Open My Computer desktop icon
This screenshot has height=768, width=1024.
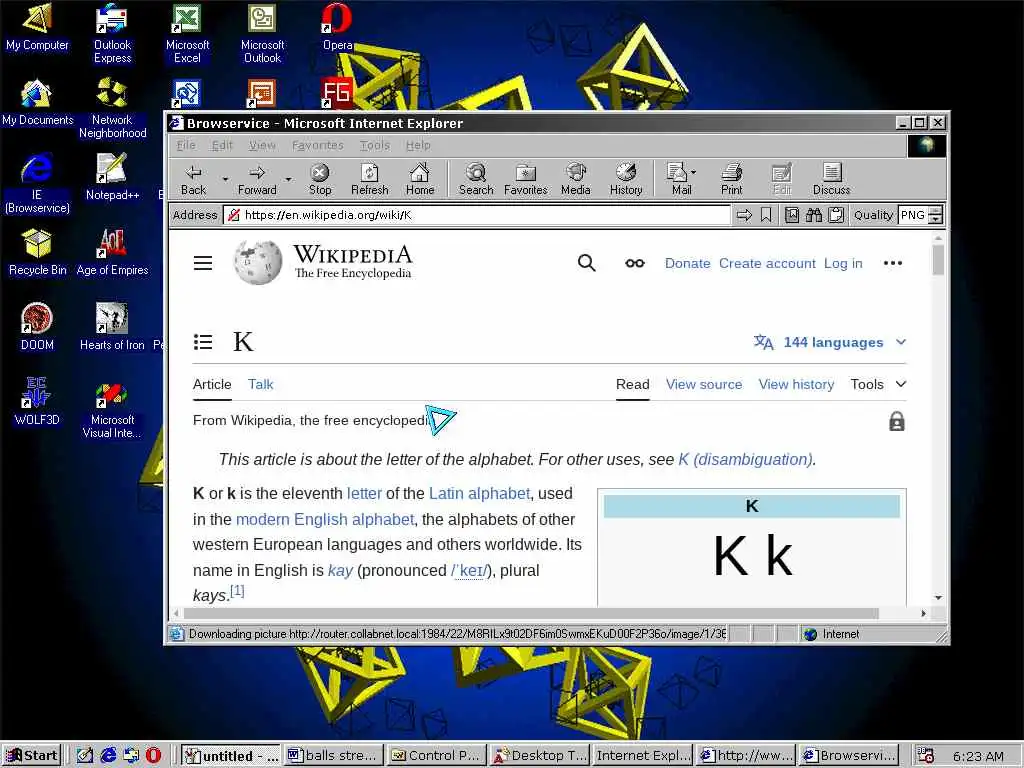click(37, 27)
